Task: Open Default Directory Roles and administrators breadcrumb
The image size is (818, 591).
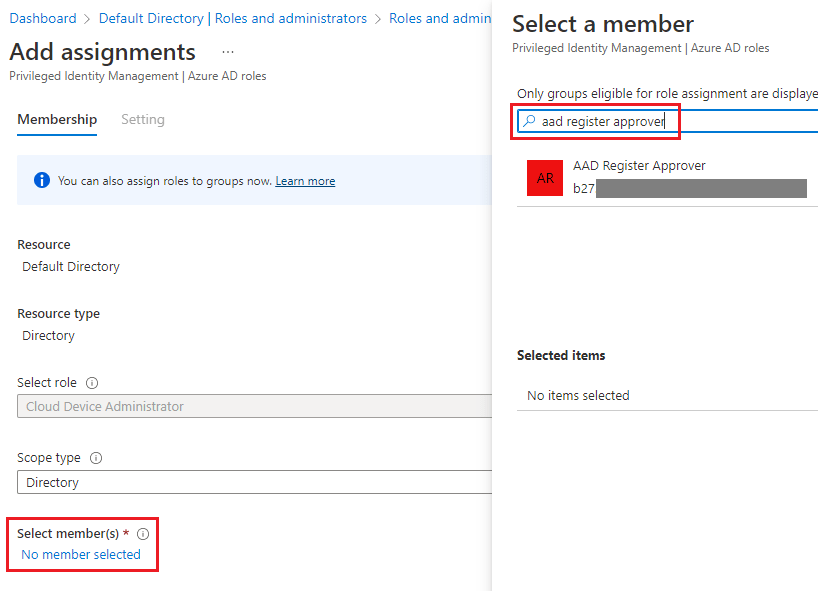Action: 232,18
